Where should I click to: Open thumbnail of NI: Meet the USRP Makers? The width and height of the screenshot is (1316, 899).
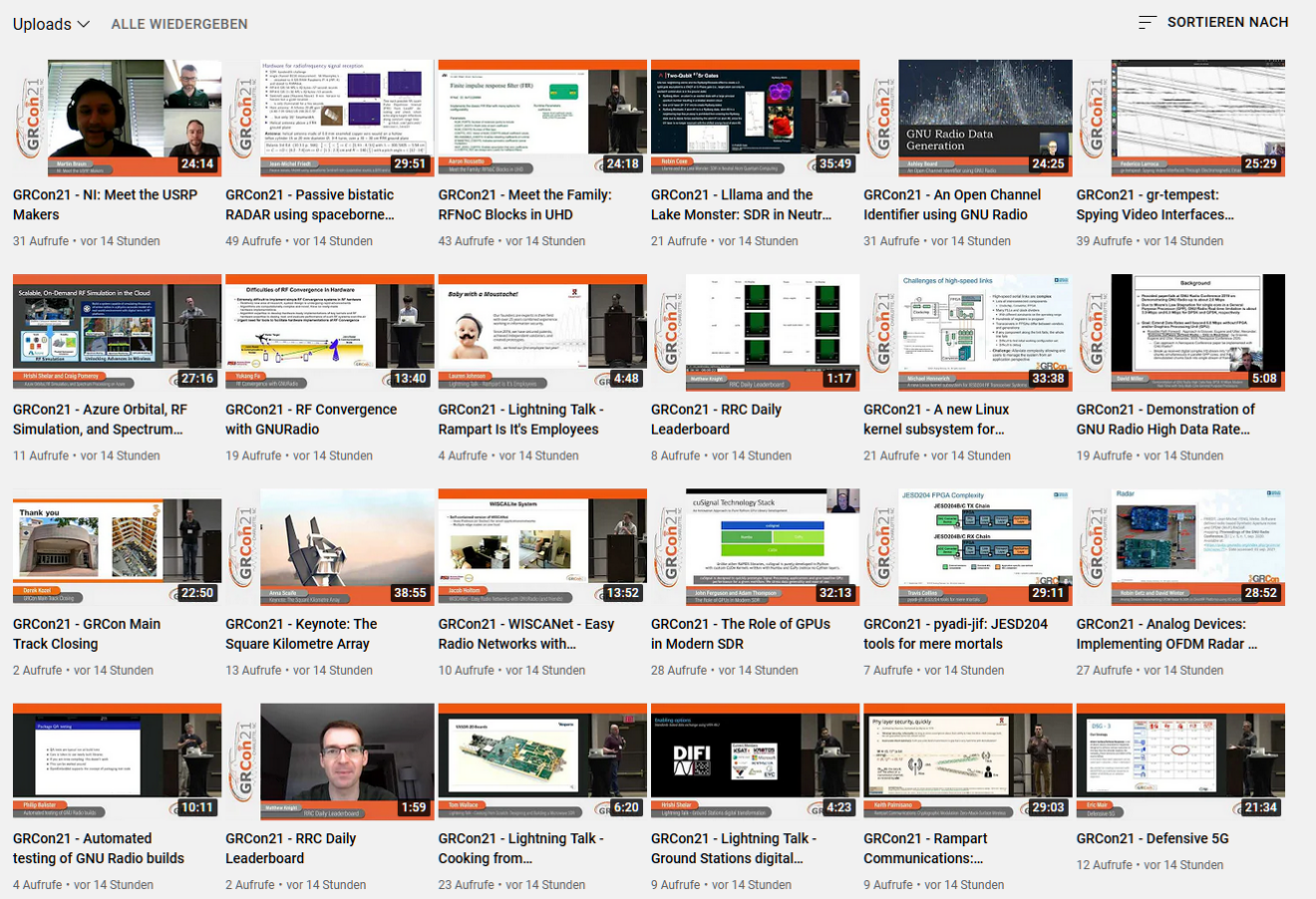tap(118, 118)
